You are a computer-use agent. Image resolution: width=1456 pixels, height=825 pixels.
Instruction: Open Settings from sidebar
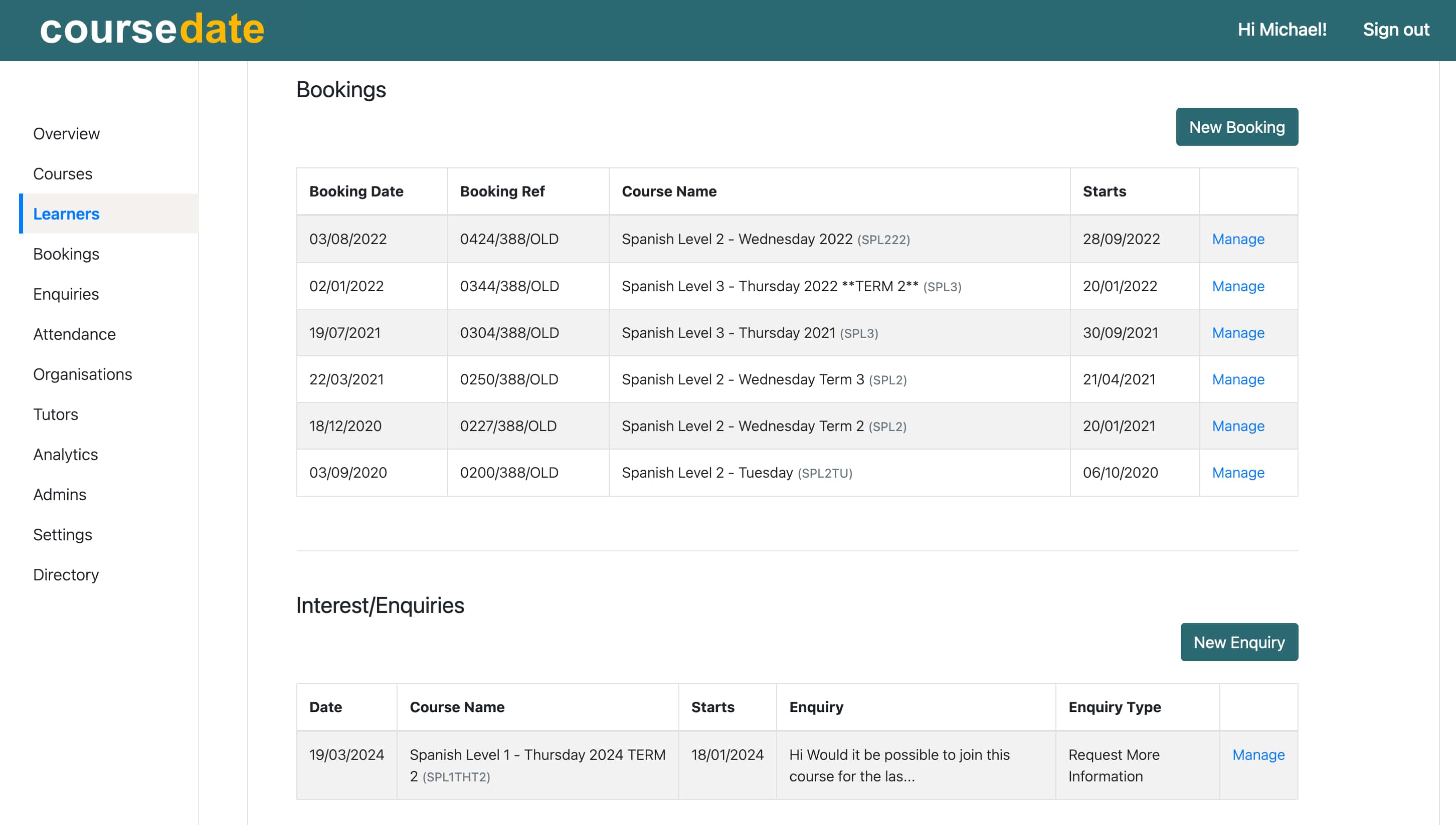pos(62,534)
